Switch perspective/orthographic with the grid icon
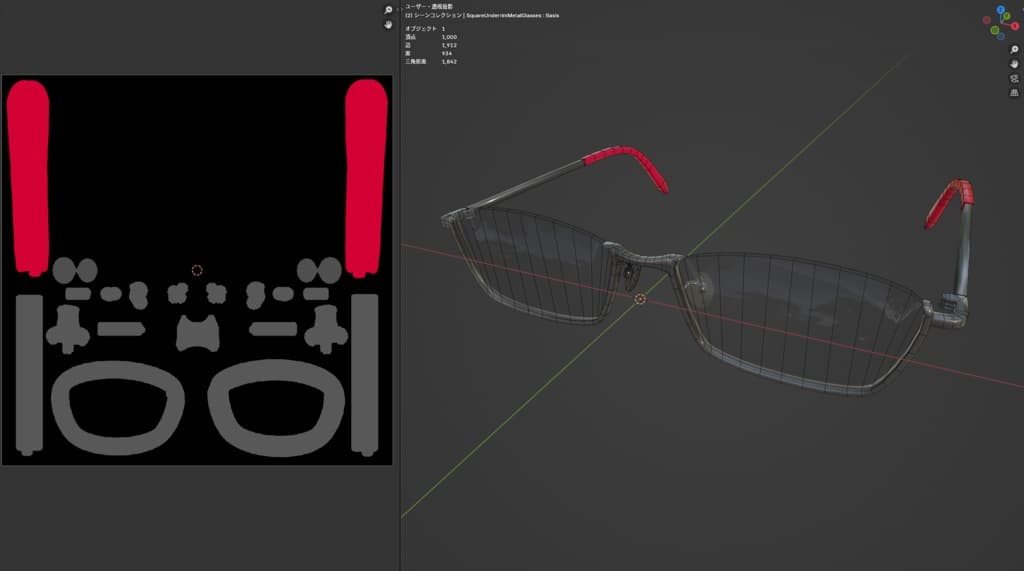The height and width of the screenshot is (571, 1024). 1012,92
